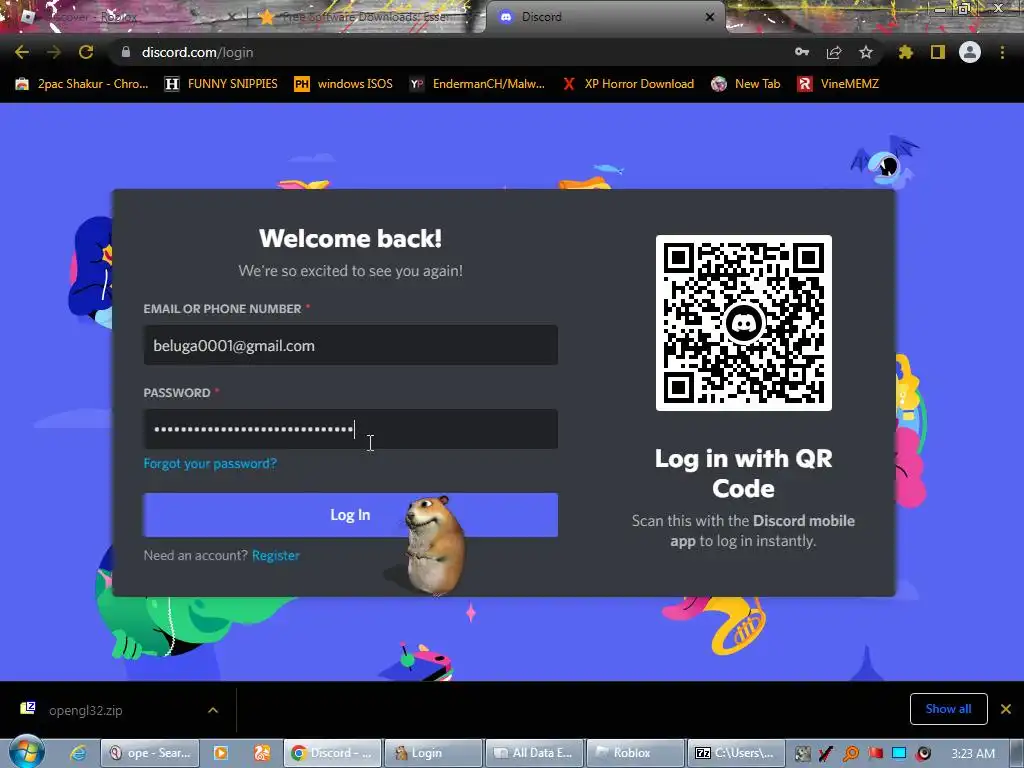
Task: Switch to 7-Zip C:\Users\ taskbar window
Action: click(x=736, y=753)
